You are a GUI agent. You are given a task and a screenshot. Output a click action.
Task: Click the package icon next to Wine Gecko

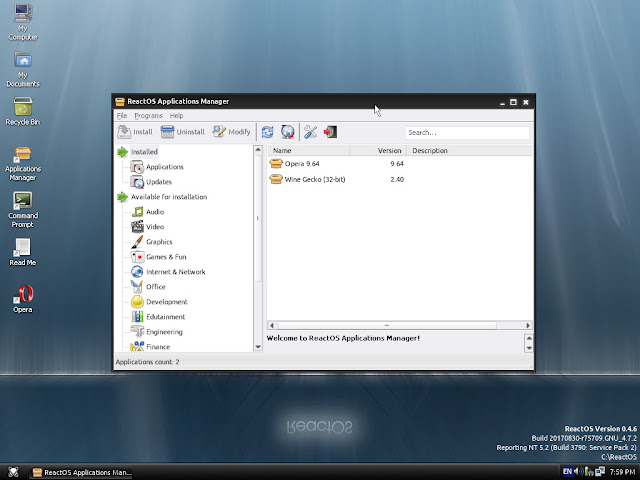pyautogui.click(x=276, y=179)
